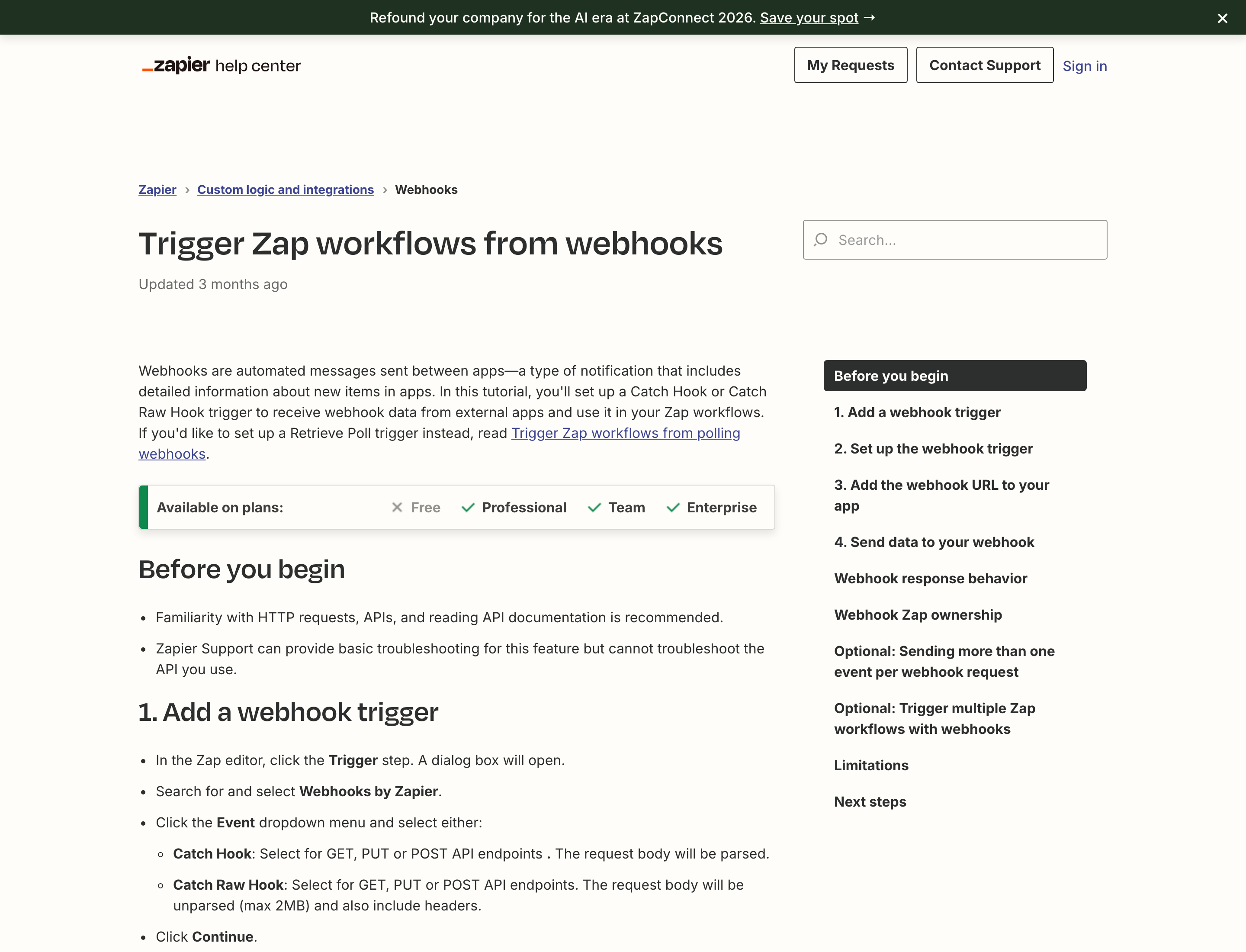1246x952 pixels.
Task: Open My Requests
Action: pyautogui.click(x=850, y=65)
